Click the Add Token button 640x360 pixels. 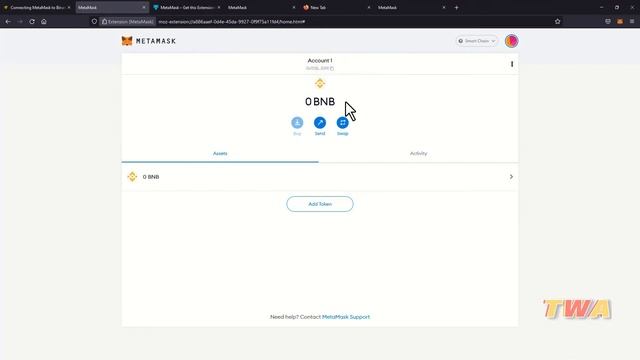click(320, 204)
